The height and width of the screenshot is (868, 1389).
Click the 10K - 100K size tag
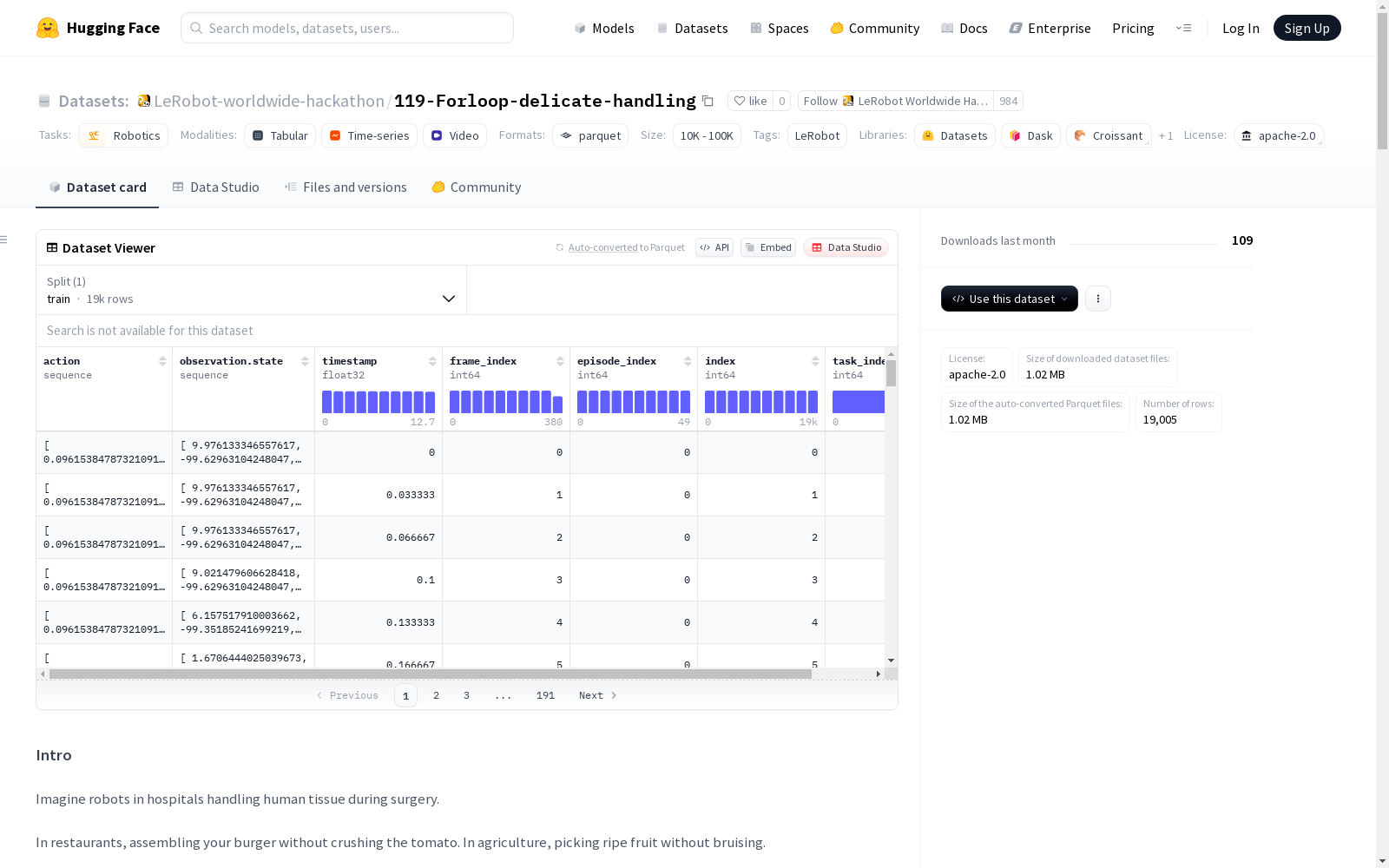(x=707, y=135)
